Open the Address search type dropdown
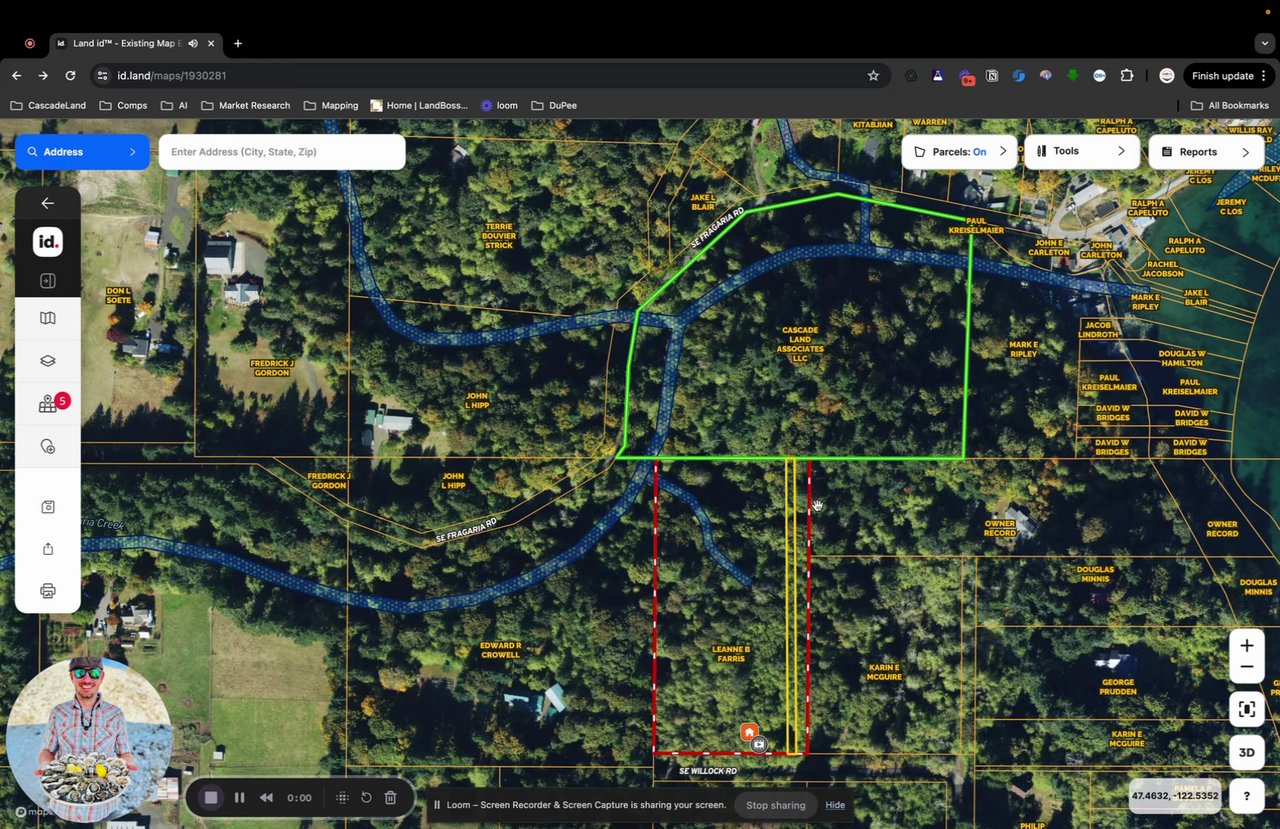1280x829 pixels. (x=82, y=152)
